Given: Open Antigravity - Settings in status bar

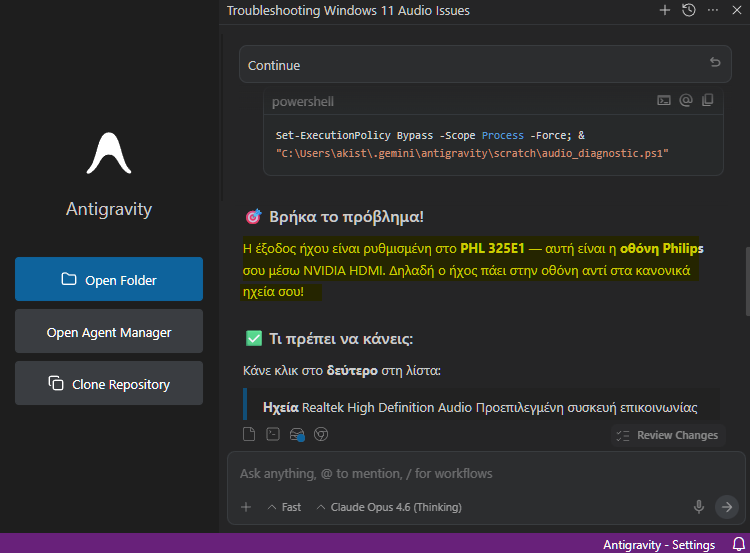Looking at the screenshot, I should (x=658, y=545).
